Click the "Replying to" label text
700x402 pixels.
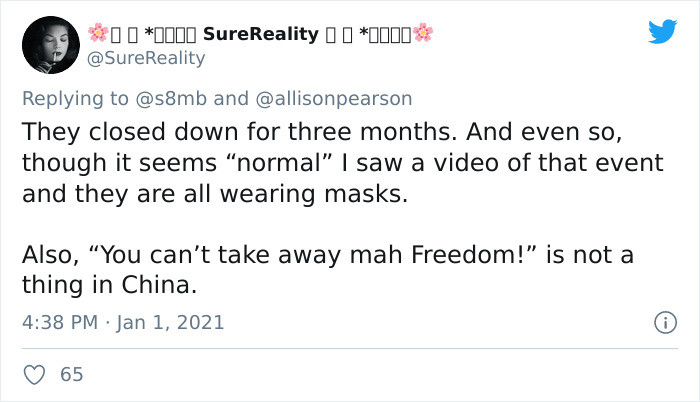[77, 99]
